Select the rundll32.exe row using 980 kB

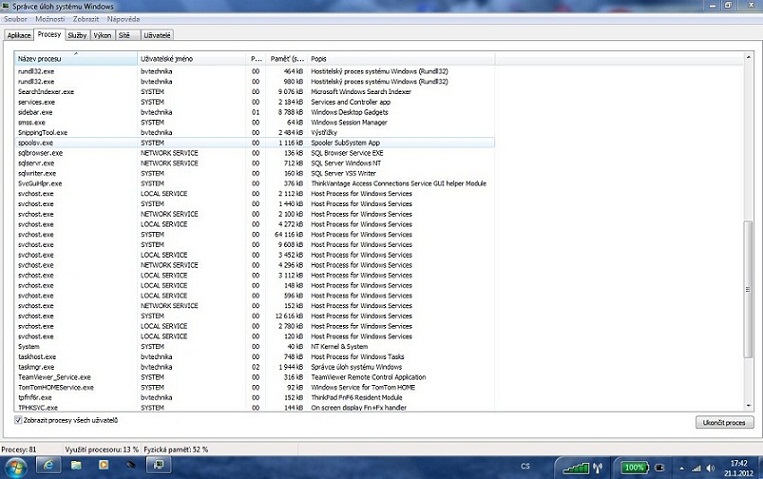[x=255, y=81]
